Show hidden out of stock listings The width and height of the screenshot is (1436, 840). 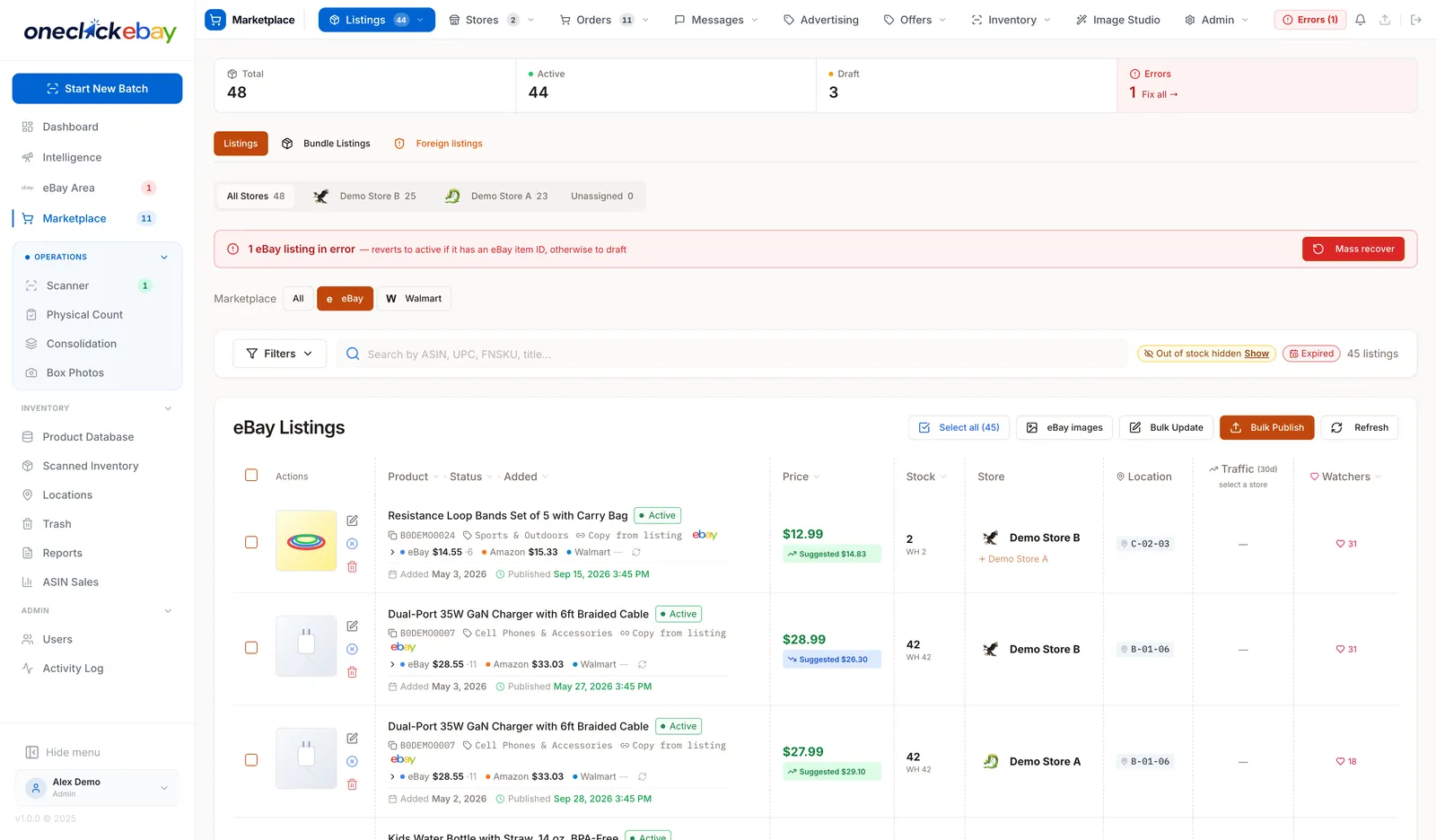coord(1256,354)
